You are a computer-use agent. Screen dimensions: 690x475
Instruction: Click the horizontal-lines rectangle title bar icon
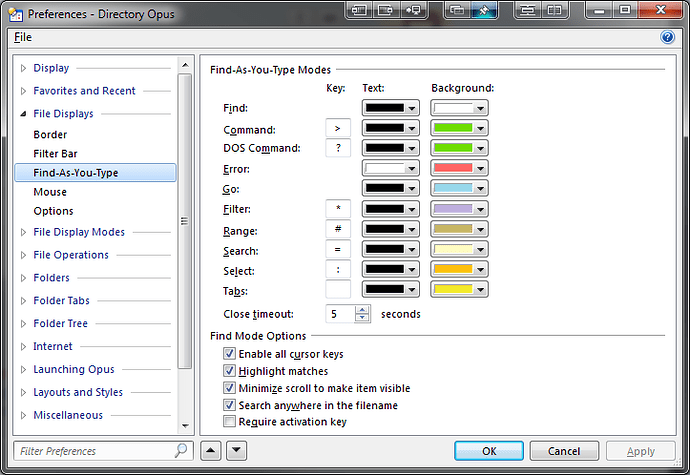528,10
